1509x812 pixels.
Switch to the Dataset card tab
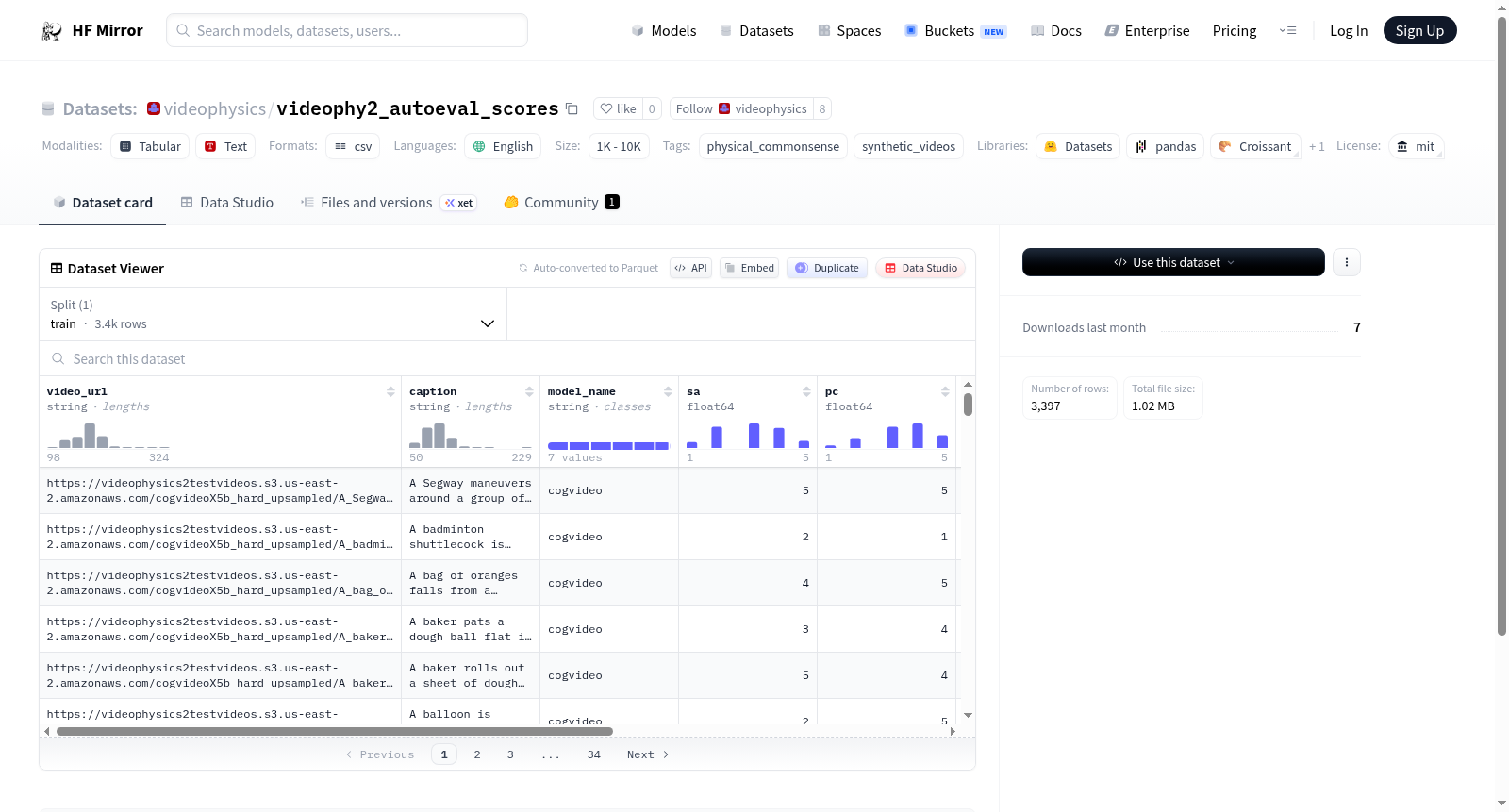tap(102, 203)
